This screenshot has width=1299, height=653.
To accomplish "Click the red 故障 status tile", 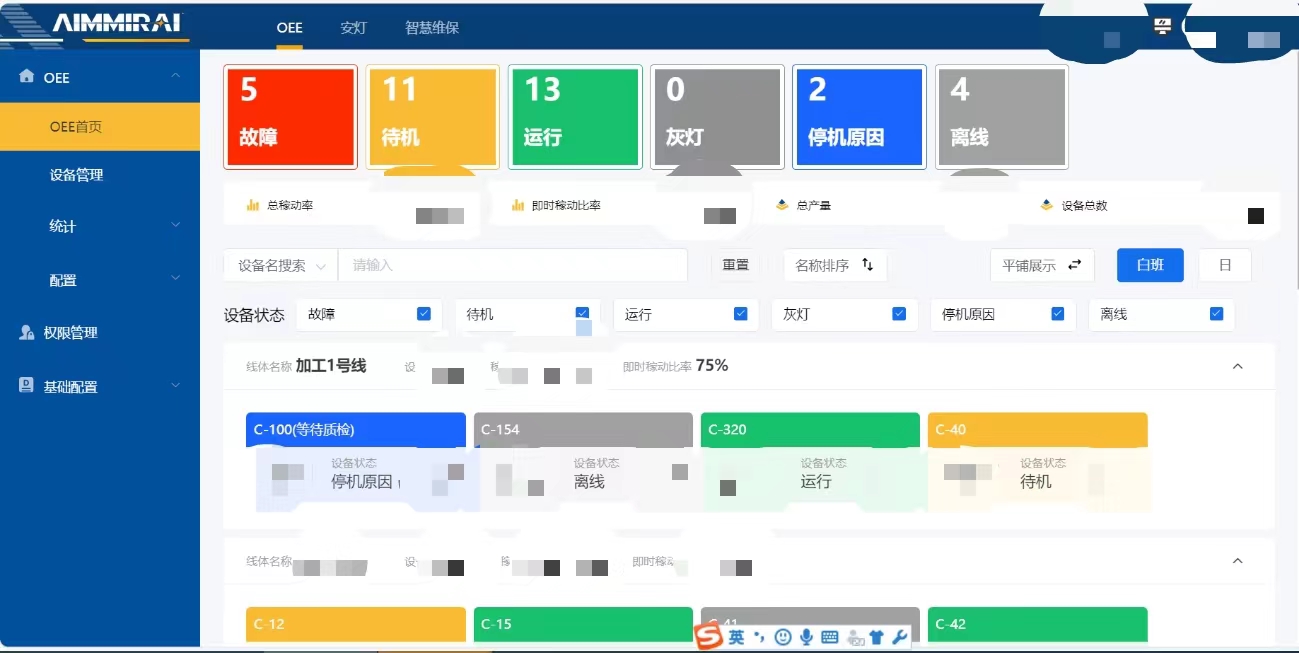I will tap(290, 117).
